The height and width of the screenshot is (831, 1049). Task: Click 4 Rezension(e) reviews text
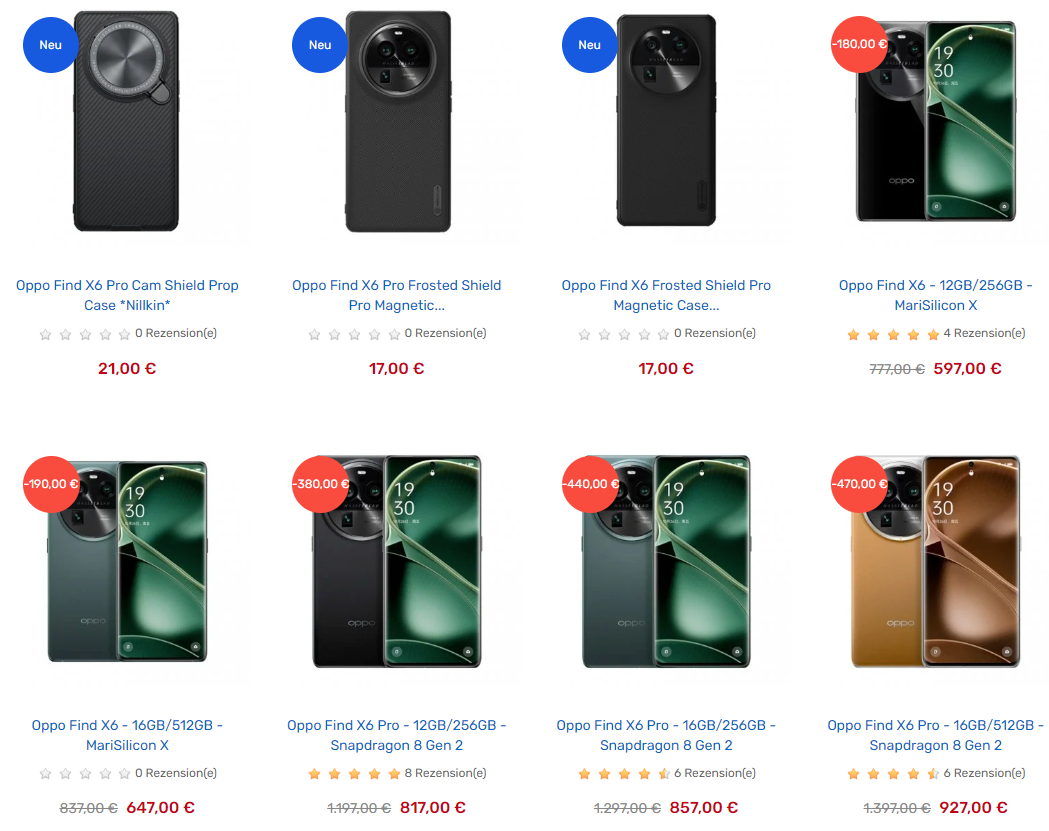984,333
